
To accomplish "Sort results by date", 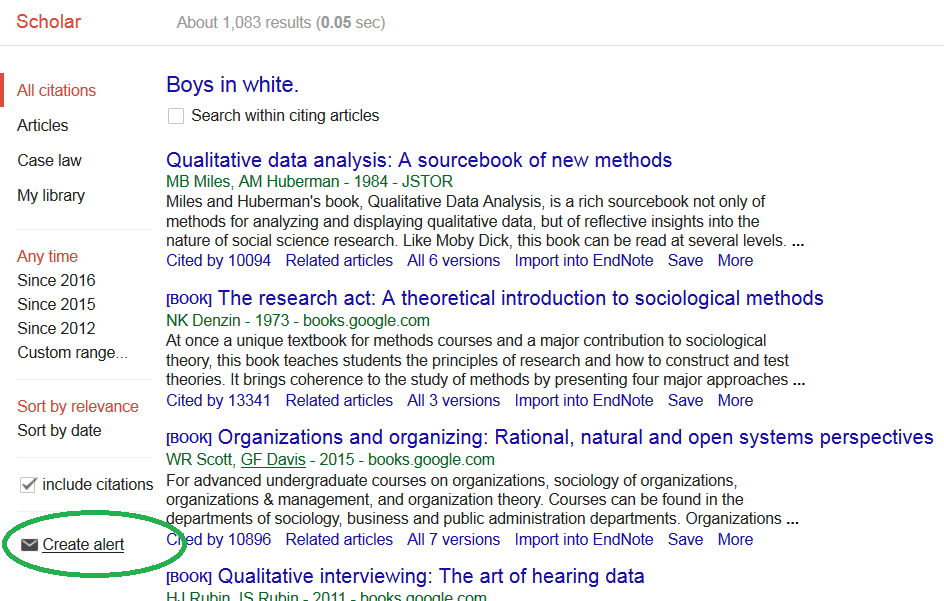I will tap(59, 430).
